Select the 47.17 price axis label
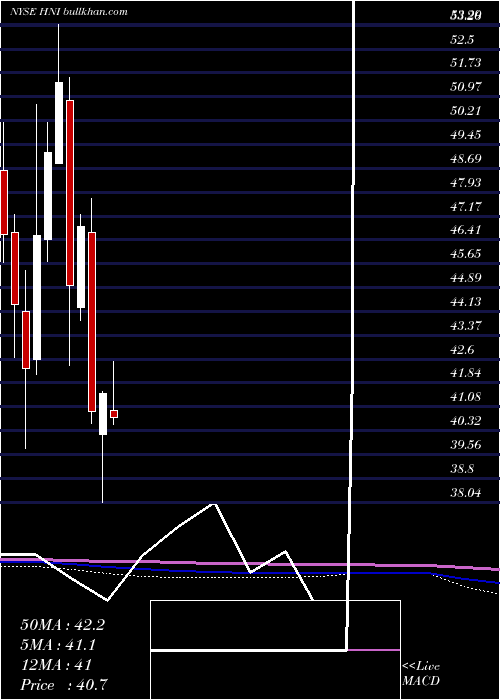Viewport: 500px width, 700px height. [x=466, y=206]
